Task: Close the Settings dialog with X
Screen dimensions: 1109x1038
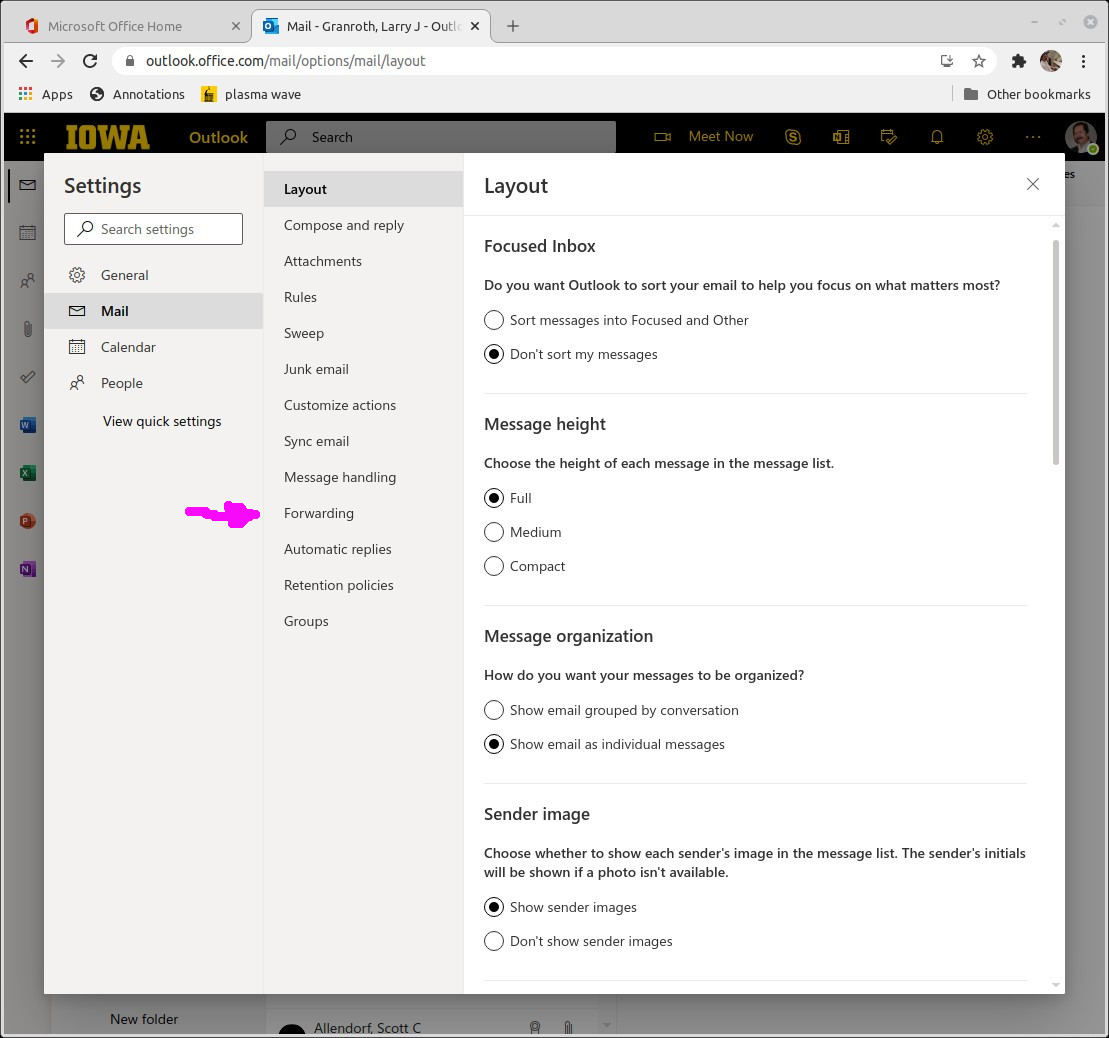Action: [1033, 184]
